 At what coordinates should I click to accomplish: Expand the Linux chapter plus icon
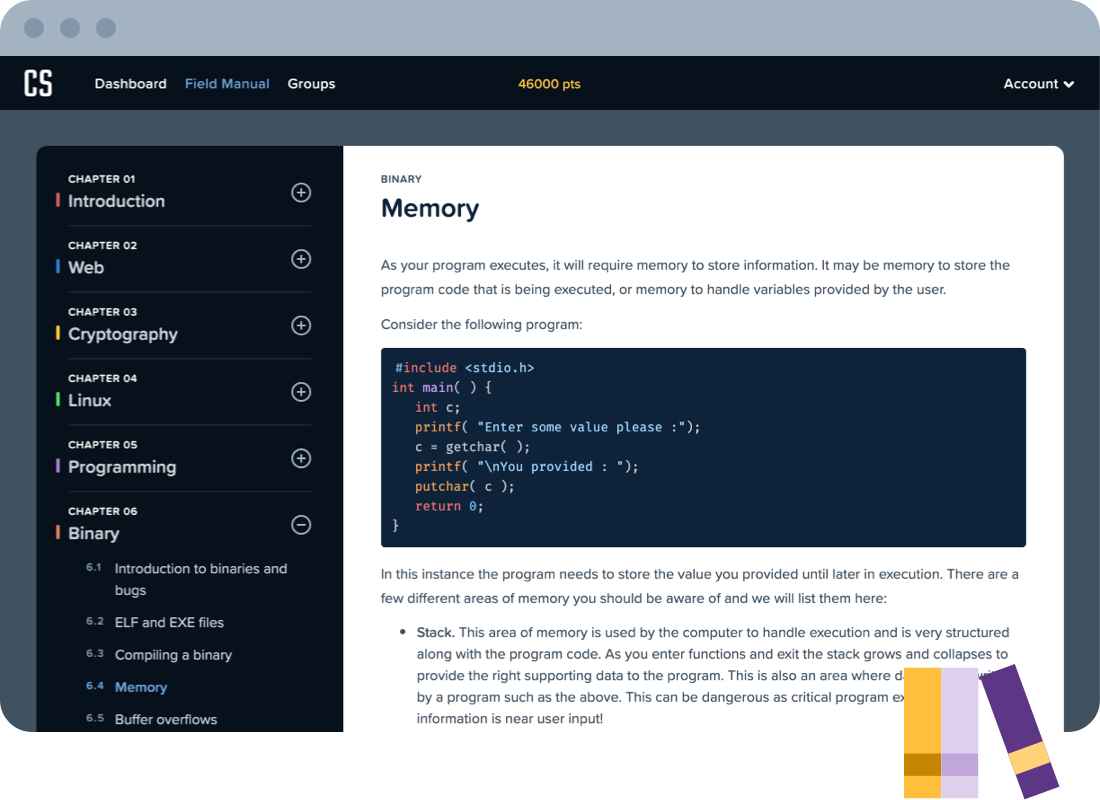click(301, 392)
